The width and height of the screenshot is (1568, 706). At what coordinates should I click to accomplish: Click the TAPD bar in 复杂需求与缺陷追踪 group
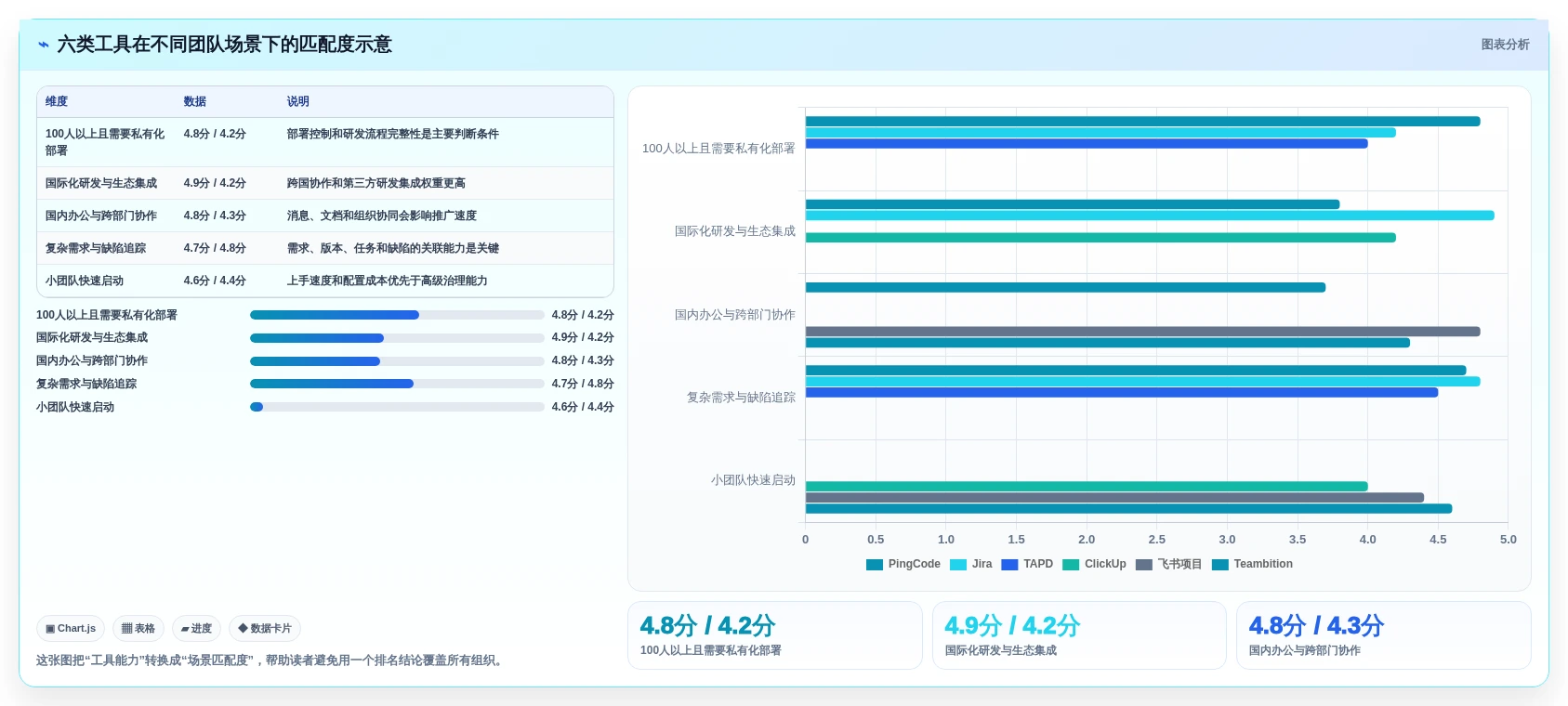click(x=1122, y=393)
